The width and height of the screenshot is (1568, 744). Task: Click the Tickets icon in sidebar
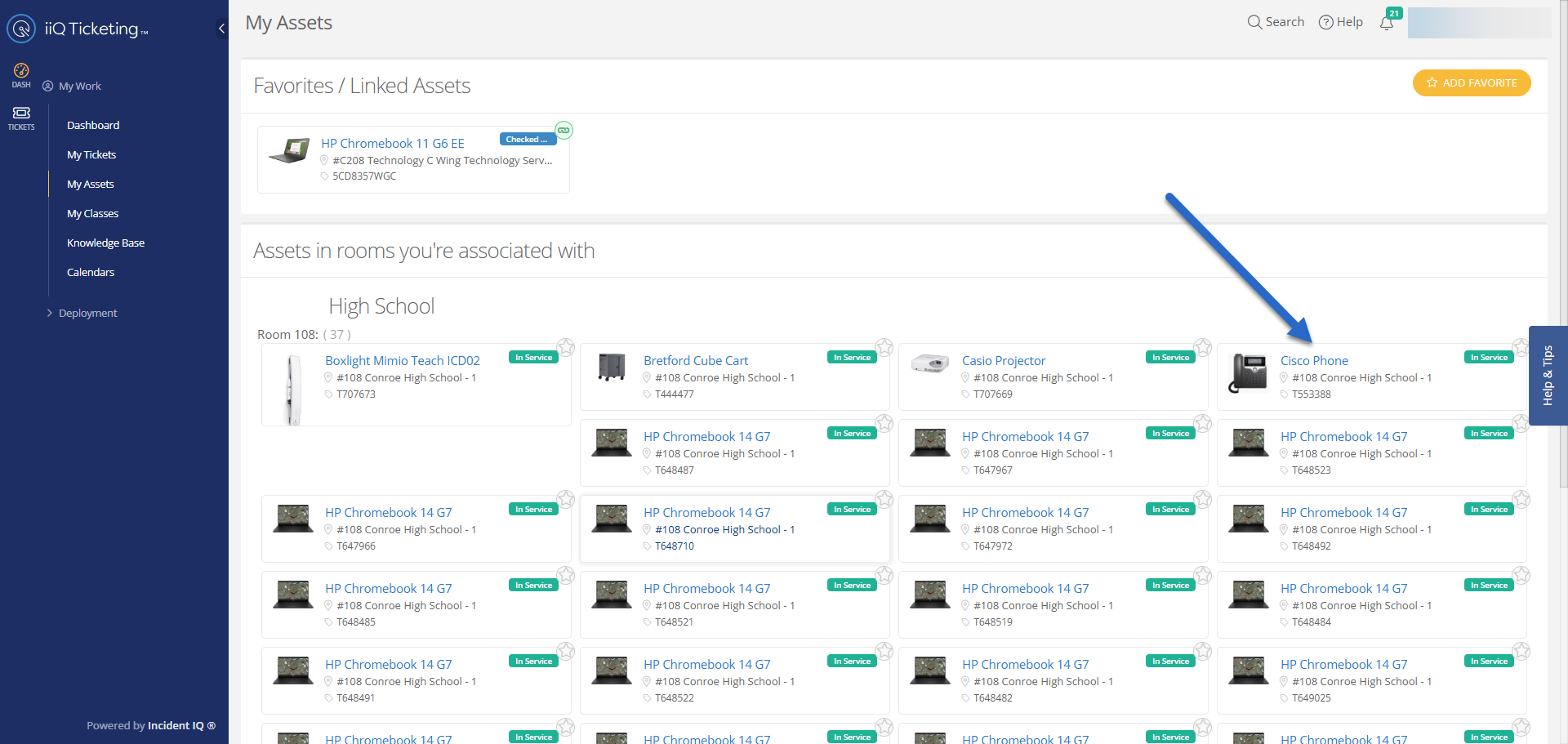pos(21,118)
